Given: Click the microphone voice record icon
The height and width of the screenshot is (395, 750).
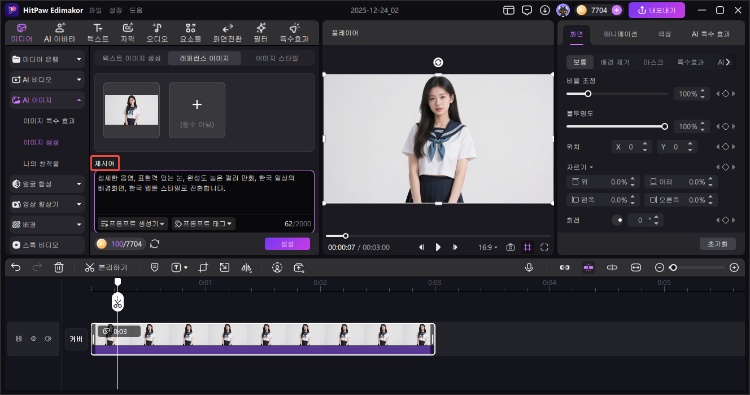Looking at the screenshot, I should point(529,267).
